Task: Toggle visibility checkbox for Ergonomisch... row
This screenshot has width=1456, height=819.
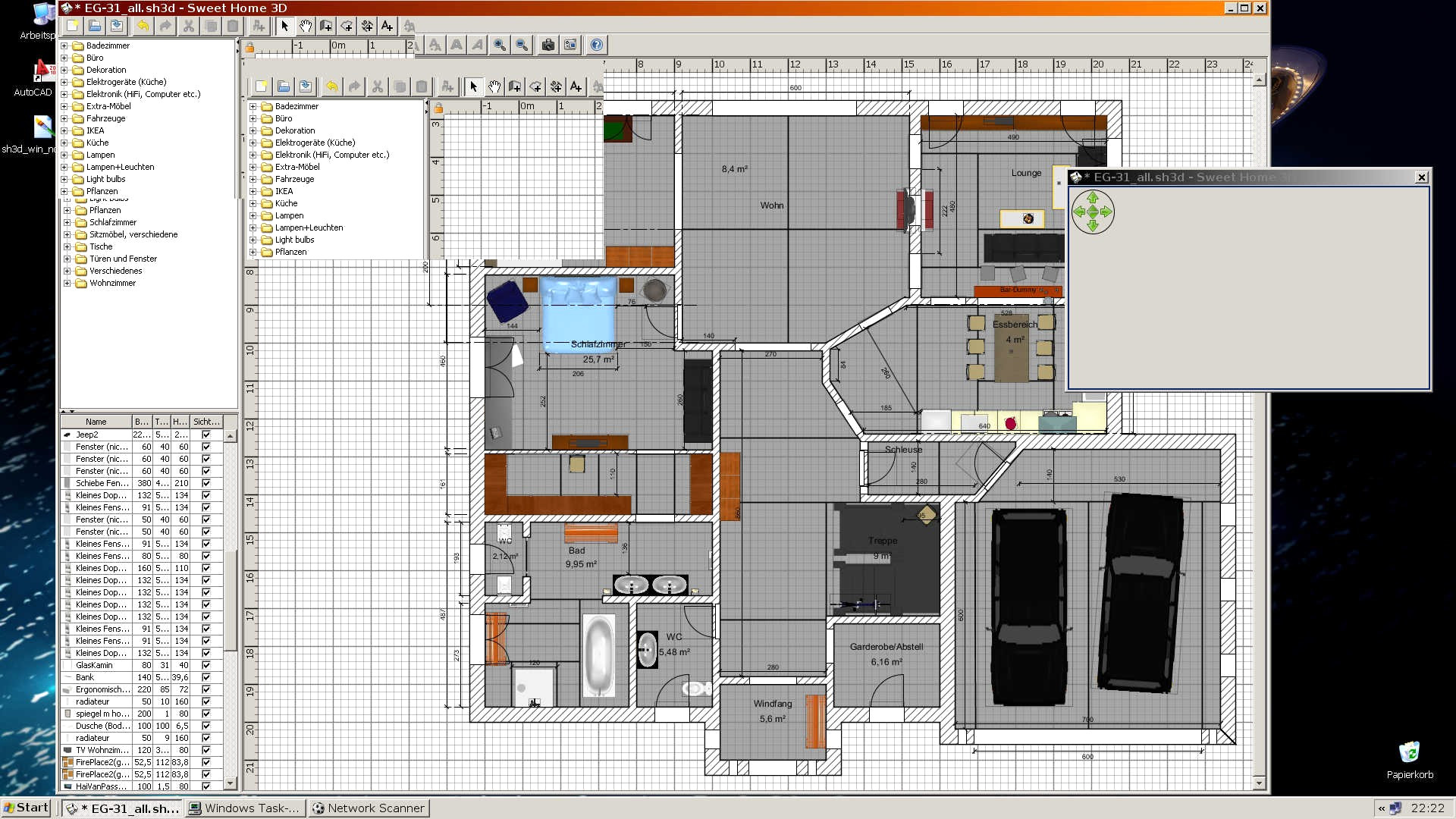Action: [206, 689]
